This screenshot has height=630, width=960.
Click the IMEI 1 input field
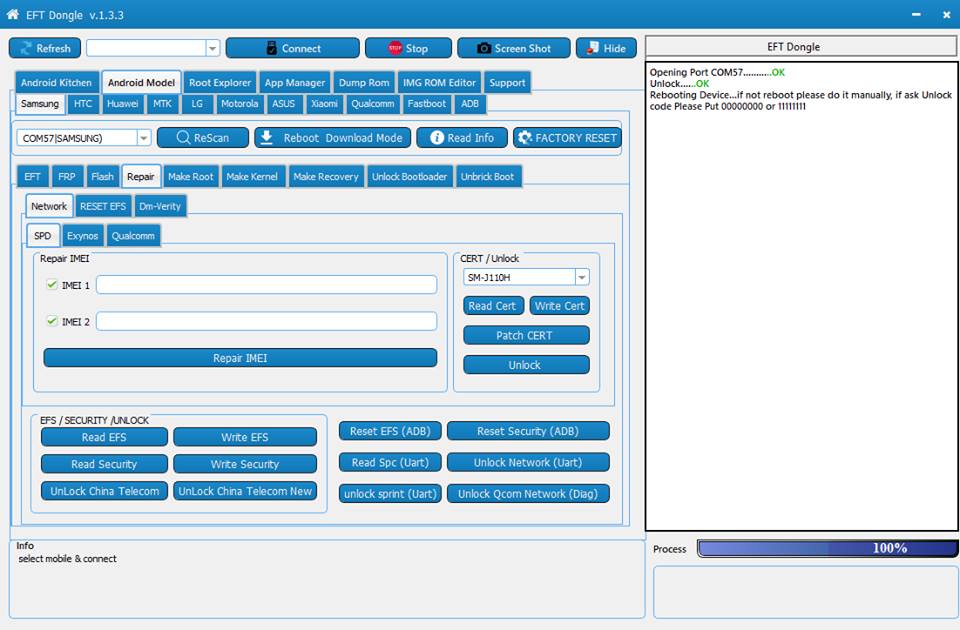click(x=266, y=285)
